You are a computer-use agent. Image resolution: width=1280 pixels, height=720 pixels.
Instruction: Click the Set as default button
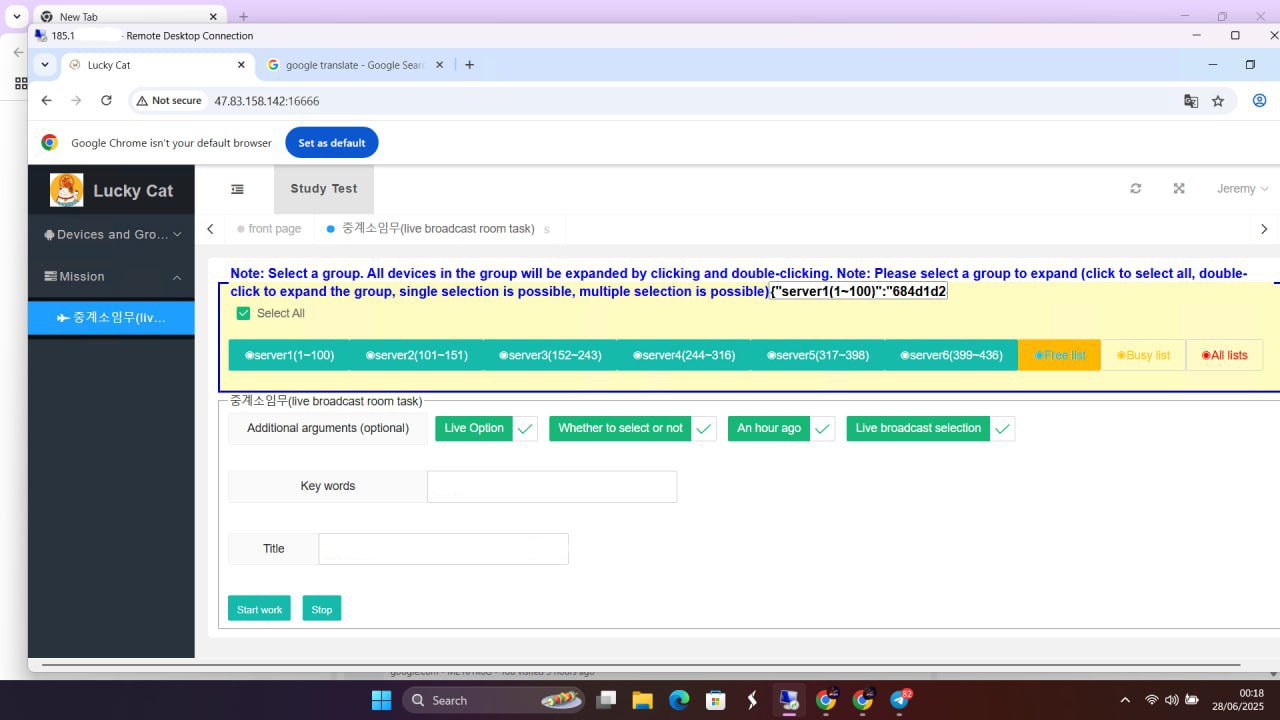click(331, 143)
